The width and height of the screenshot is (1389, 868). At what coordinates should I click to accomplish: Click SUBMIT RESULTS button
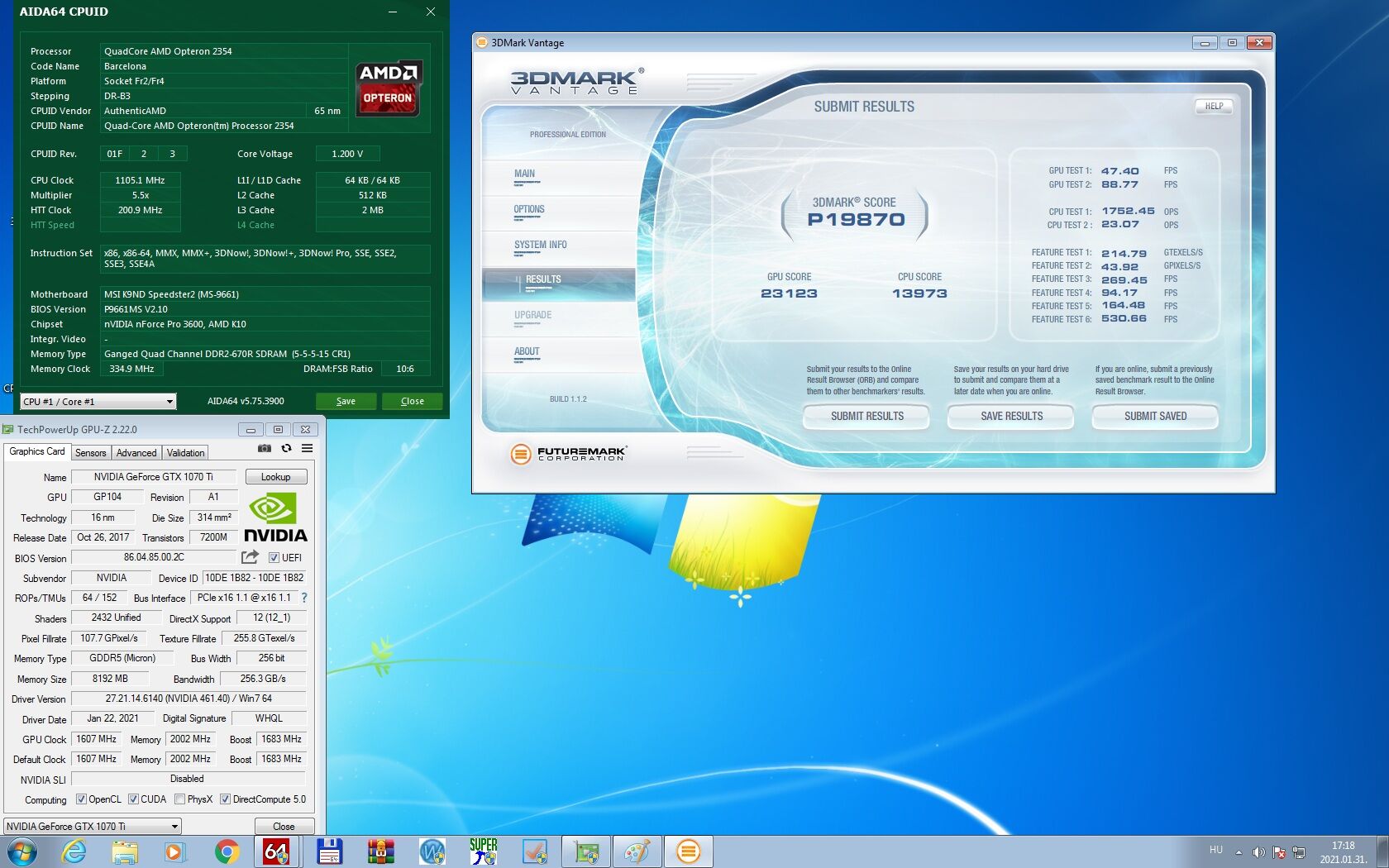(x=866, y=416)
